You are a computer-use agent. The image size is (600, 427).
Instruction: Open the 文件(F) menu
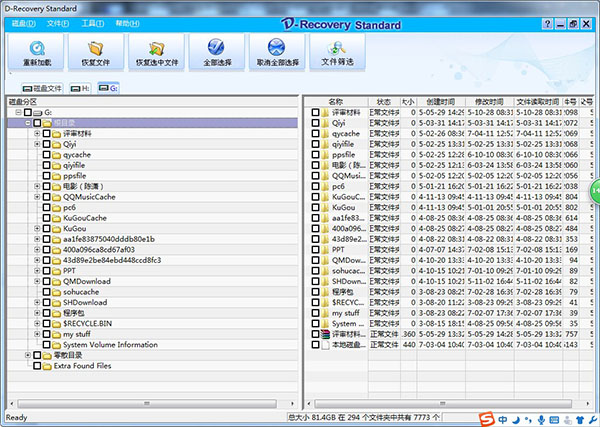(58, 24)
